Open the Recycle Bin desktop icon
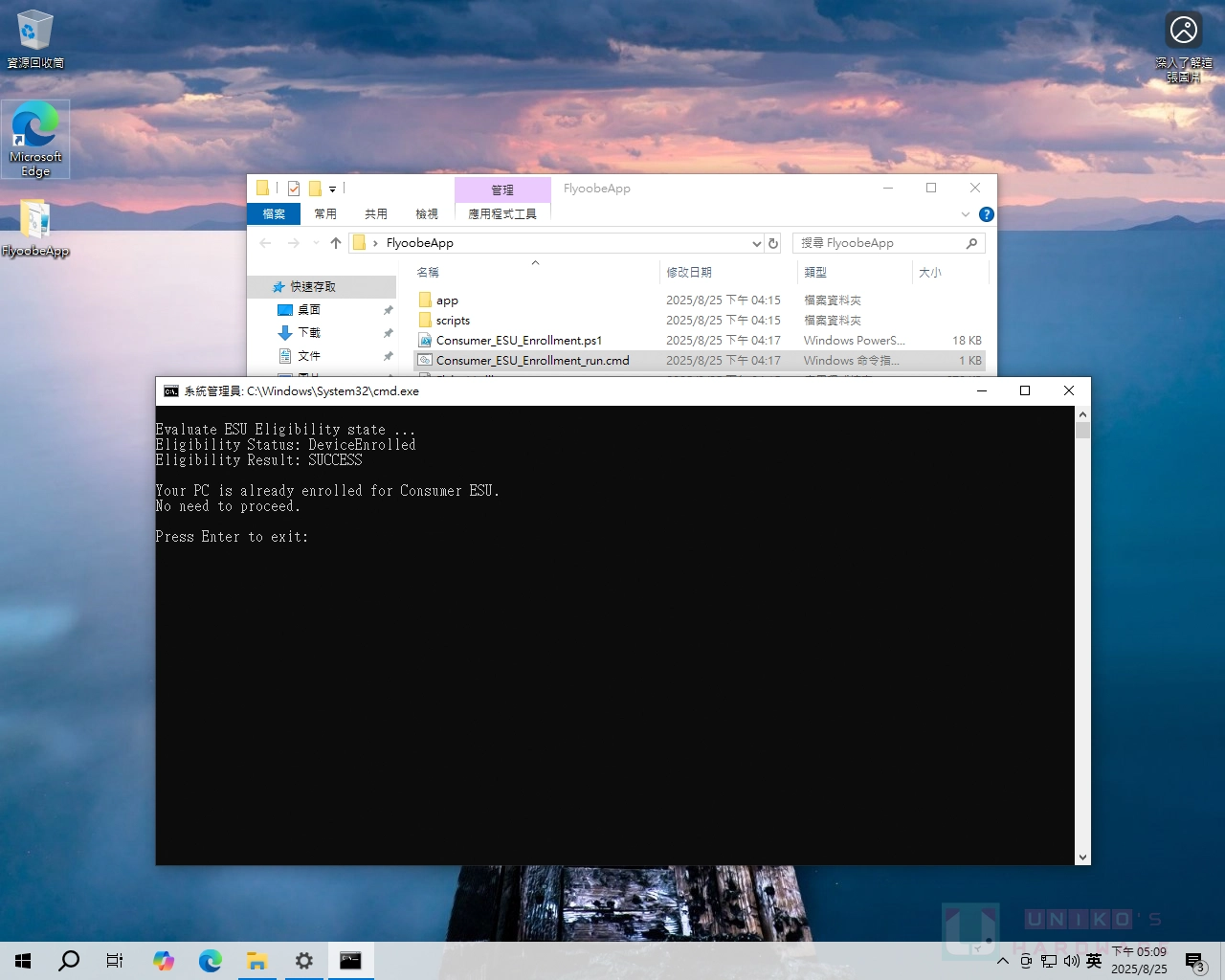1225x980 pixels. (x=35, y=39)
